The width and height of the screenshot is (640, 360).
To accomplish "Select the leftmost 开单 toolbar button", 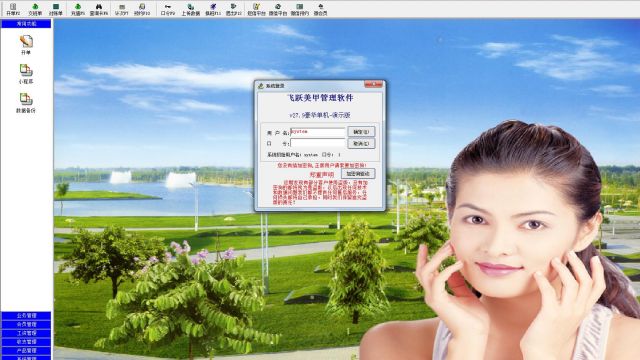I will click(x=13, y=9).
